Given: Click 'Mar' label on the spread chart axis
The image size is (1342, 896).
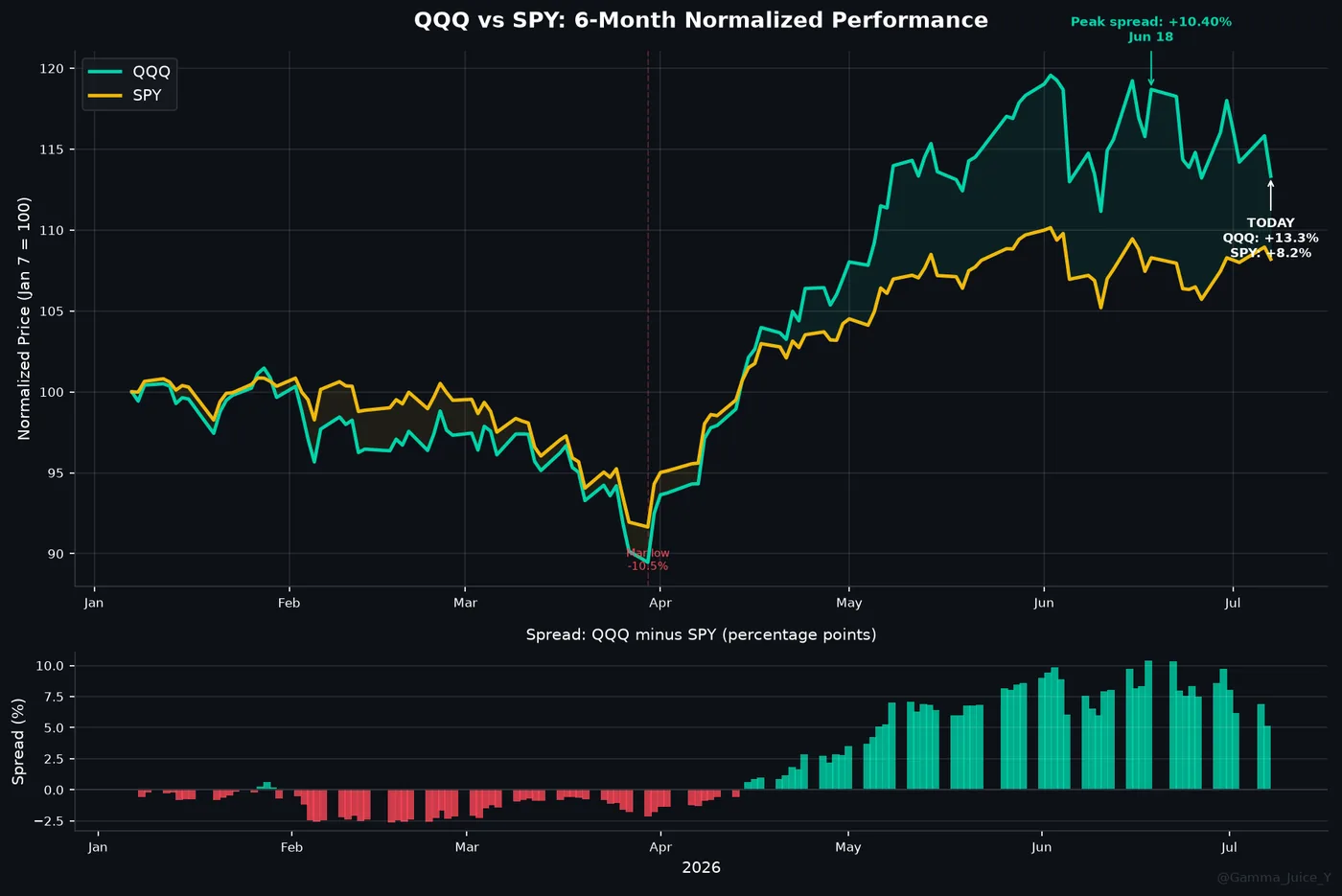Looking at the screenshot, I should pyautogui.click(x=467, y=847).
